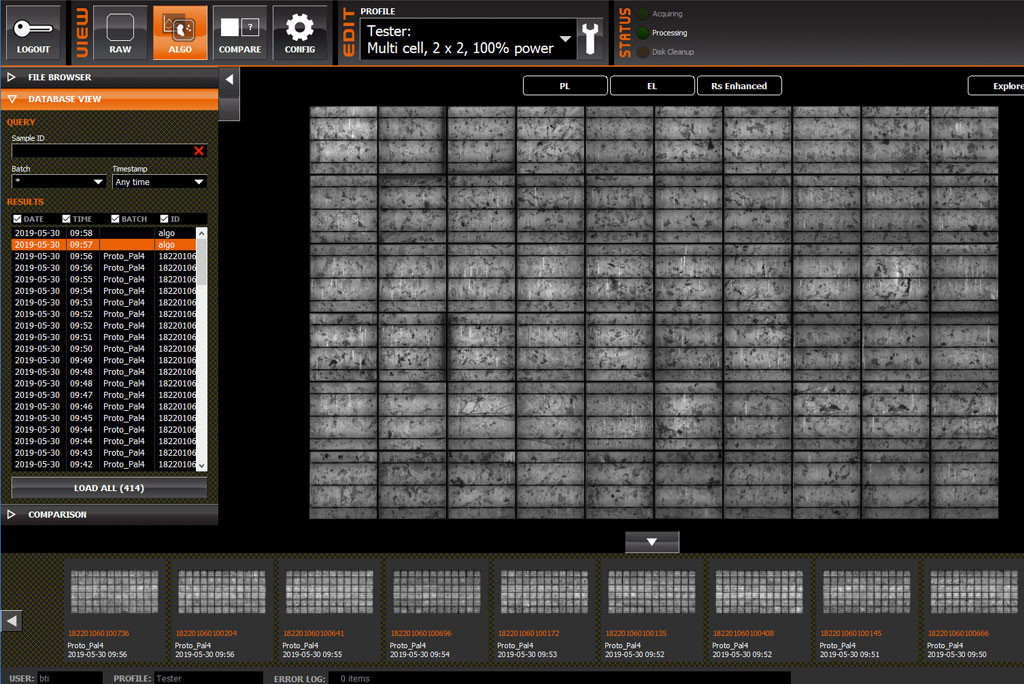Click the Explore button
Viewport: 1024px width, 684px height.
point(997,86)
